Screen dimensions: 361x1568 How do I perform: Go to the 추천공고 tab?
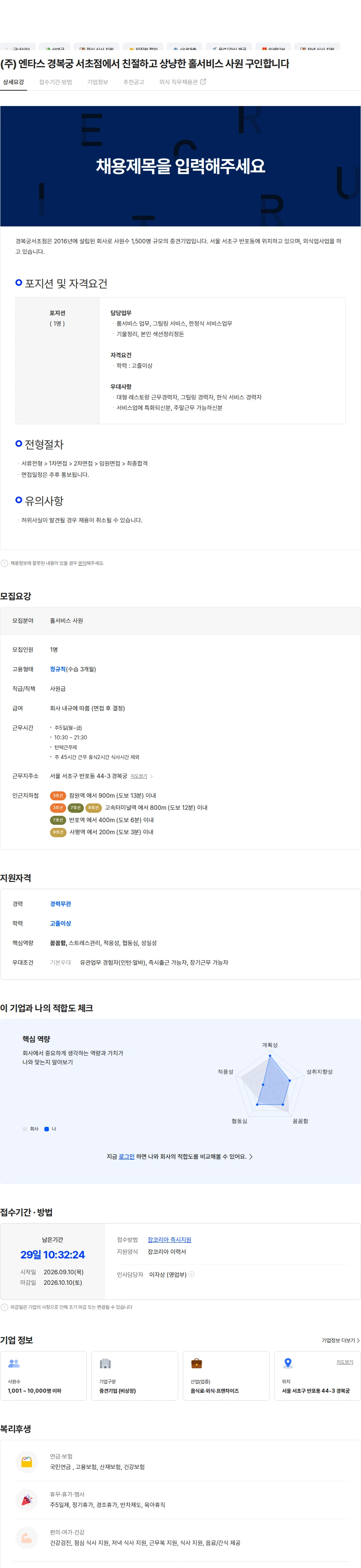[x=133, y=82]
